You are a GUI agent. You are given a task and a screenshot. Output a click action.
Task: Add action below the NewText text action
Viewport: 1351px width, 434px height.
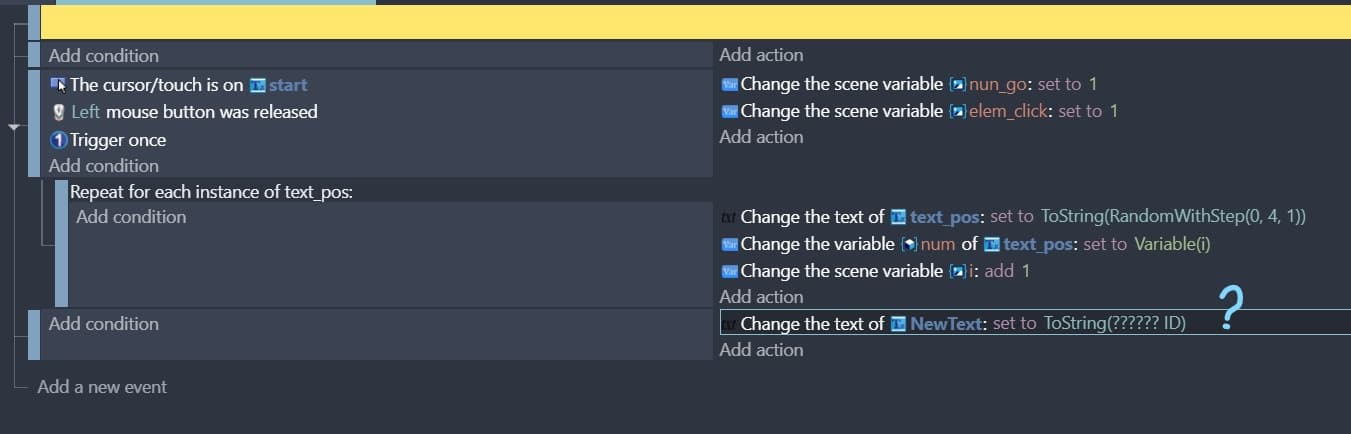(x=761, y=350)
